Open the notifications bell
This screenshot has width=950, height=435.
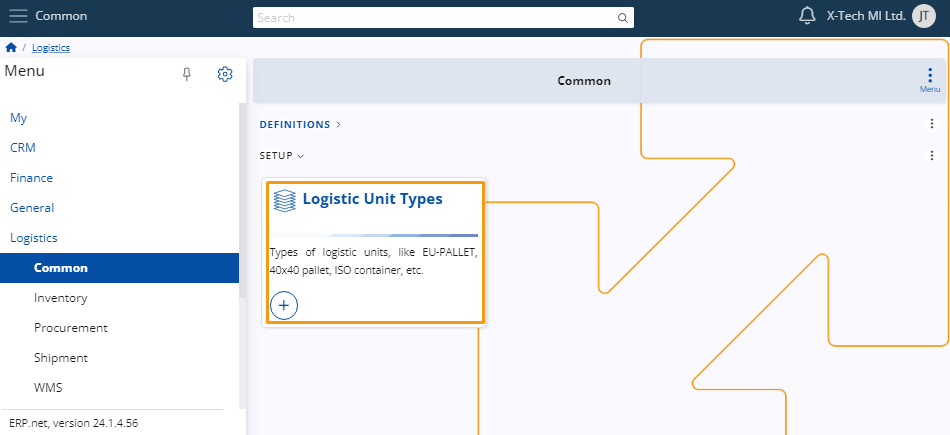(x=807, y=16)
